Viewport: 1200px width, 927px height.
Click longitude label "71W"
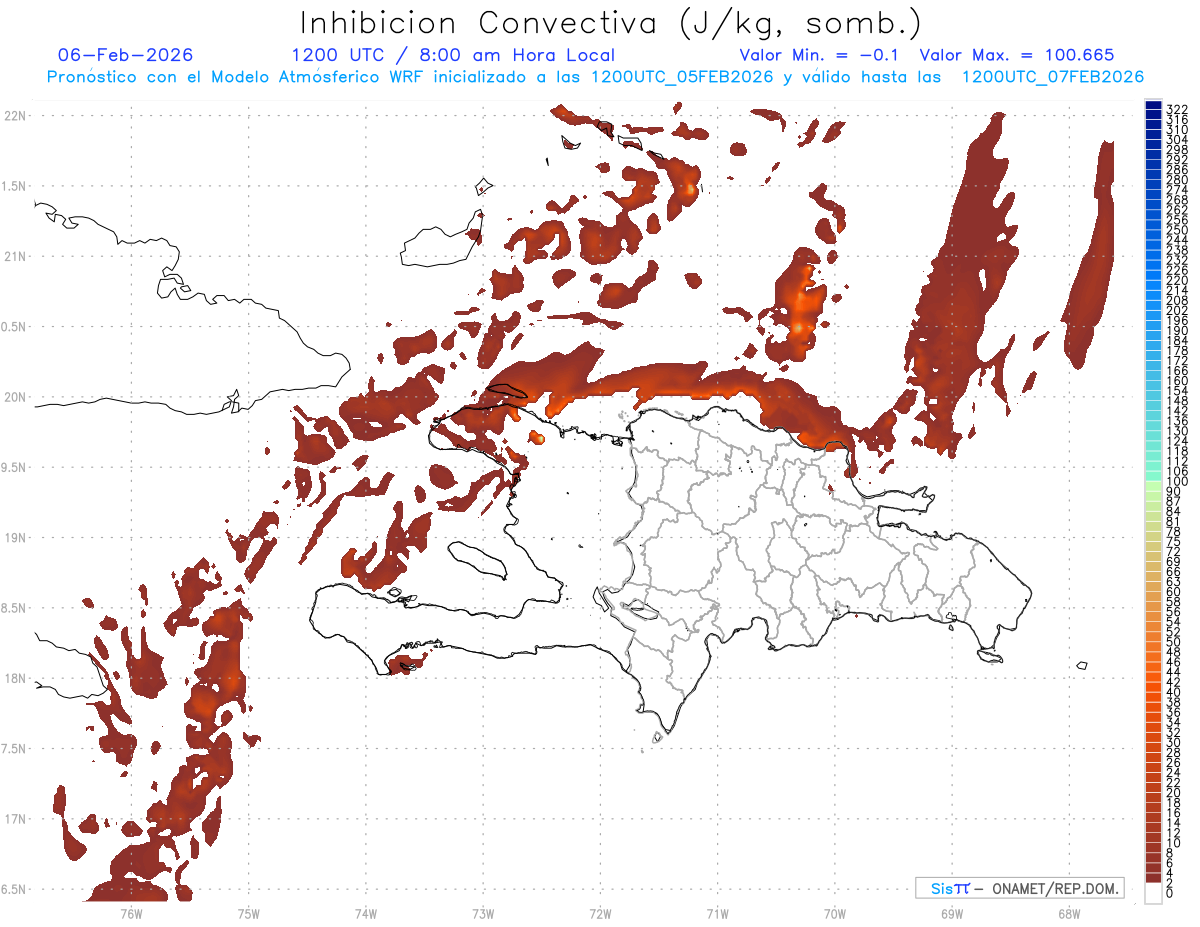click(x=717, y=914)
